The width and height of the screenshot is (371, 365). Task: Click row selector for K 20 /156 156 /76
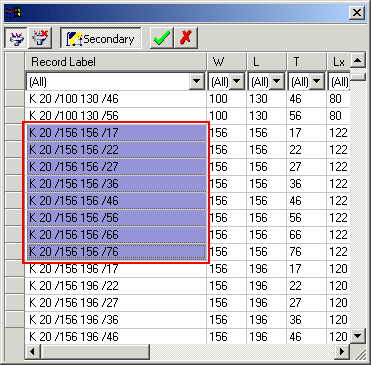(x=15, y=252)
